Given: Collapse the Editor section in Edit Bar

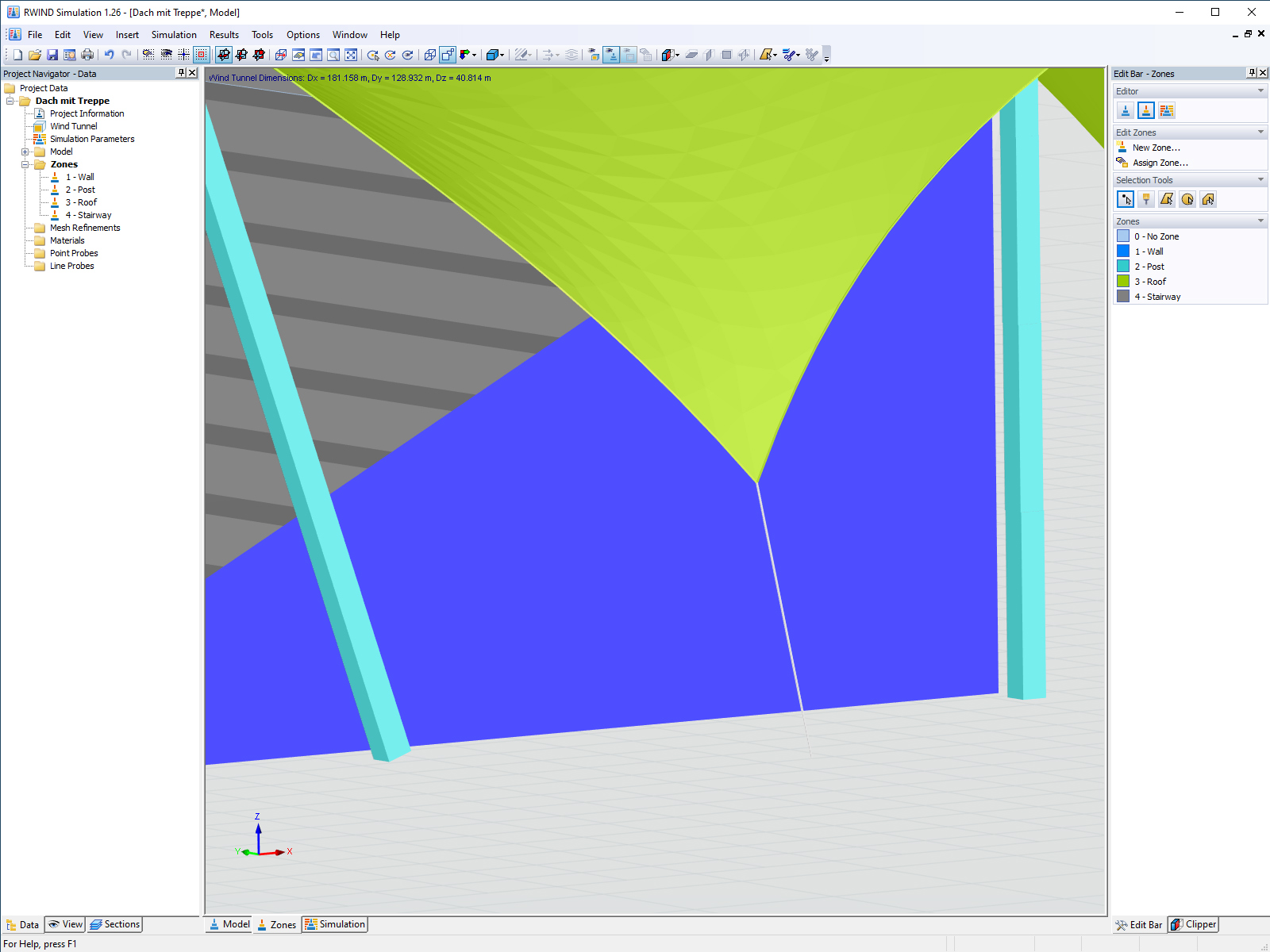Looking at the screenshot, I should 1260,91.
